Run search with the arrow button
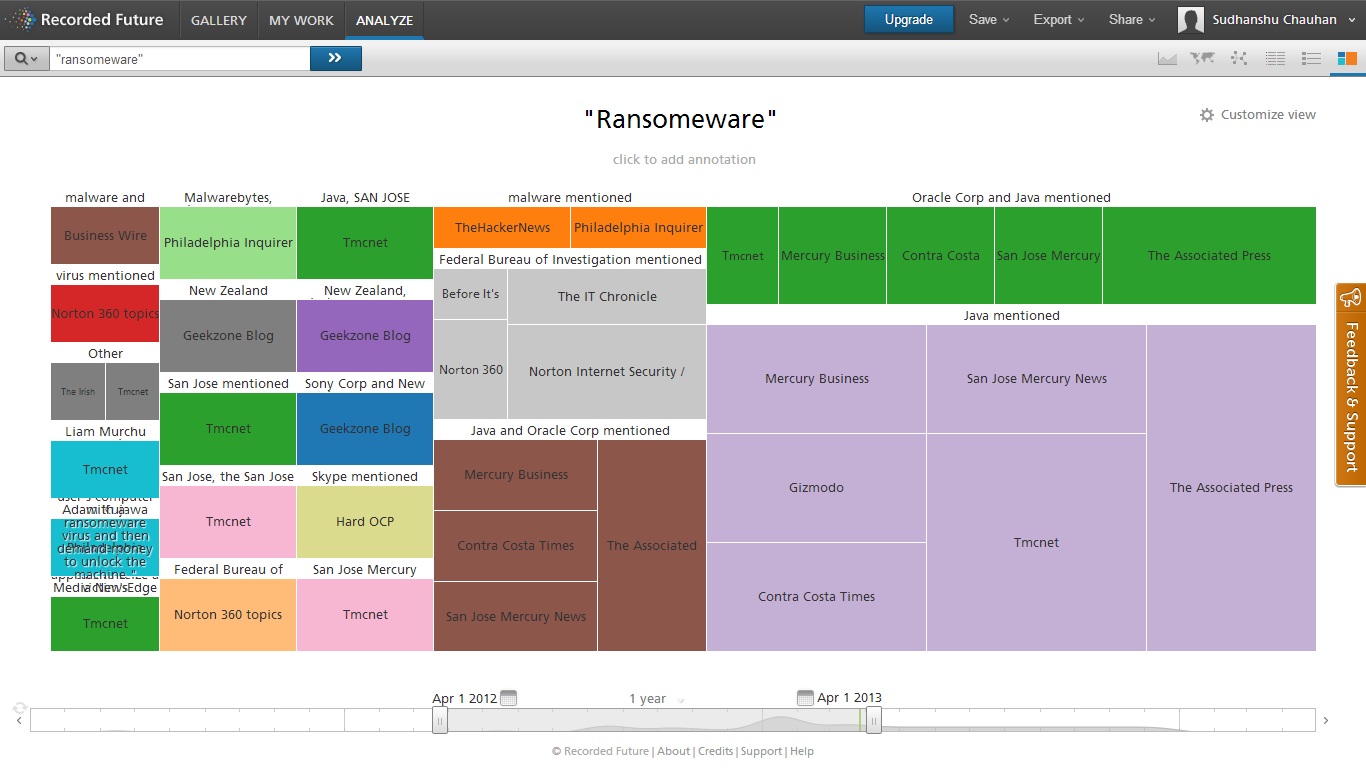 pos(336,58)
